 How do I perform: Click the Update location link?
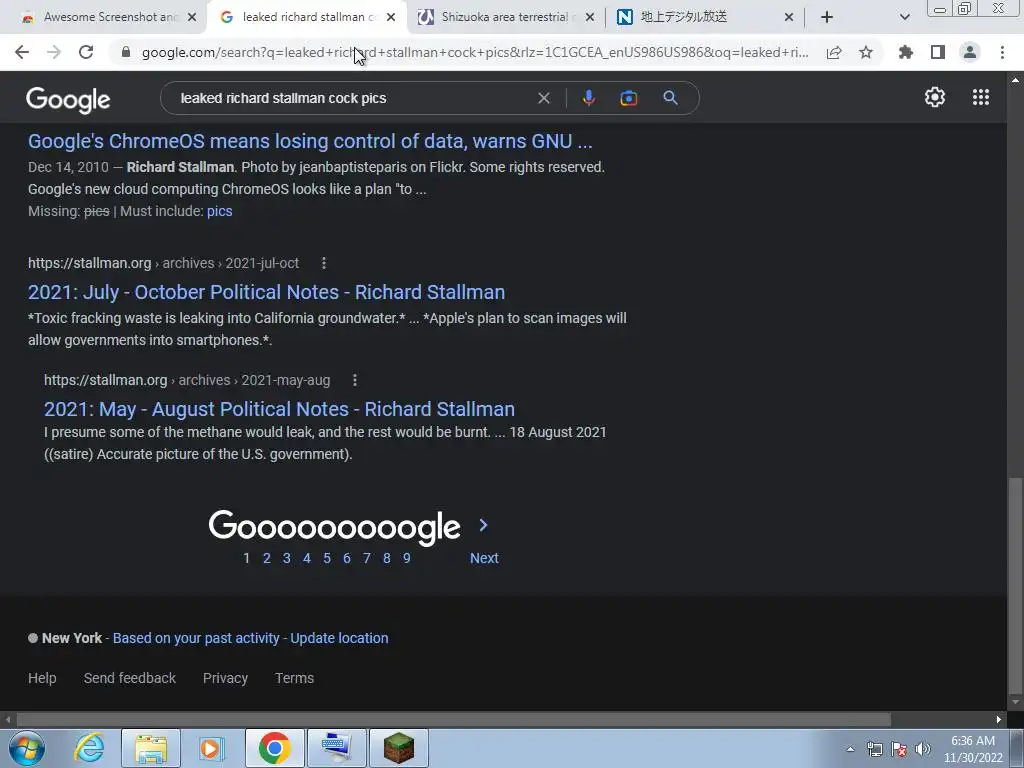339,638
